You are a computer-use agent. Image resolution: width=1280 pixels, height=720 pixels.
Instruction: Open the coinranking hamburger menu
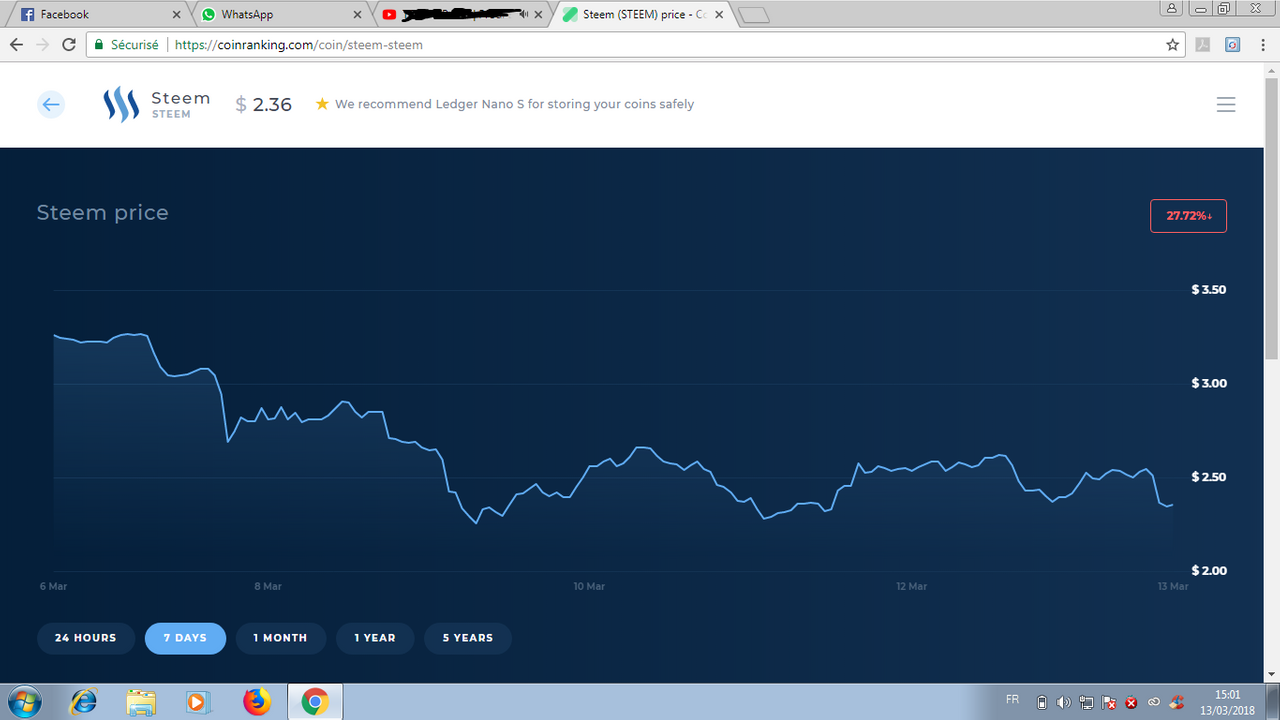coord(1226,104)
